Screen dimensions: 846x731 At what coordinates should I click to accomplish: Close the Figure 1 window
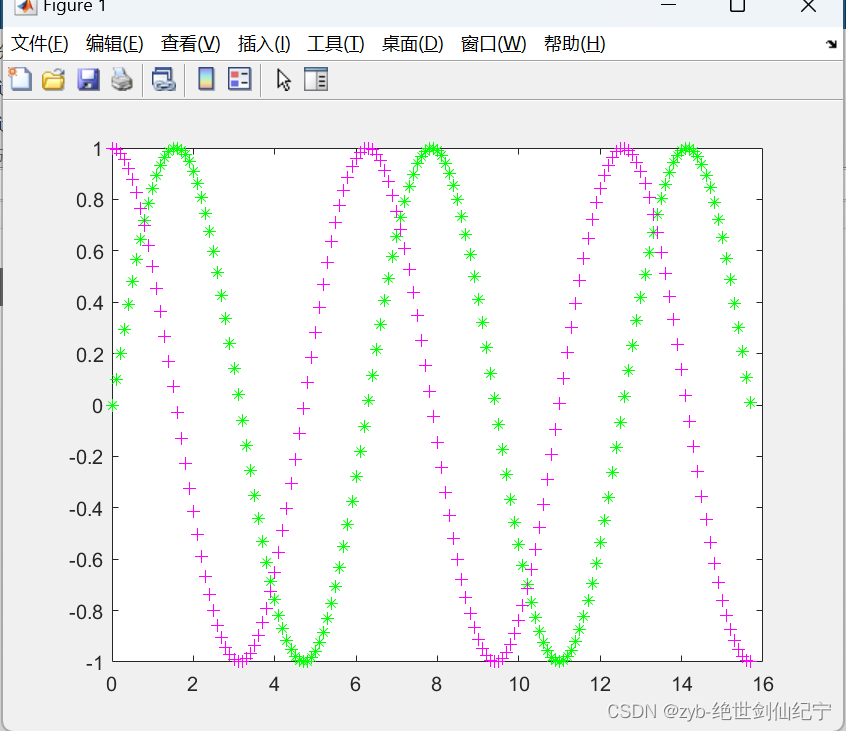(808, 5)
